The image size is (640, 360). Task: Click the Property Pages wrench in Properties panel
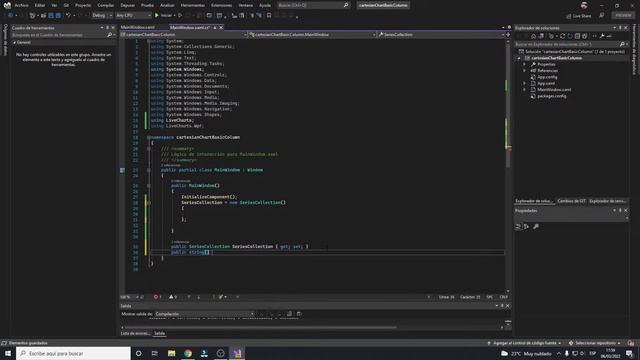pos(536,227)
